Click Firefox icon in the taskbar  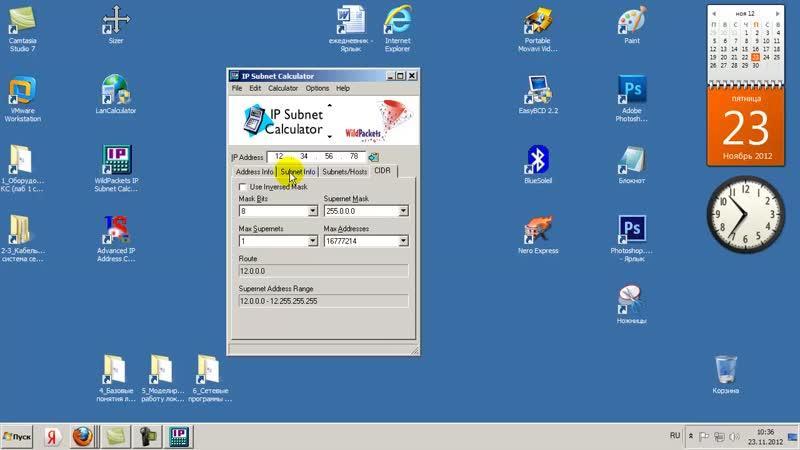point(83,436)
